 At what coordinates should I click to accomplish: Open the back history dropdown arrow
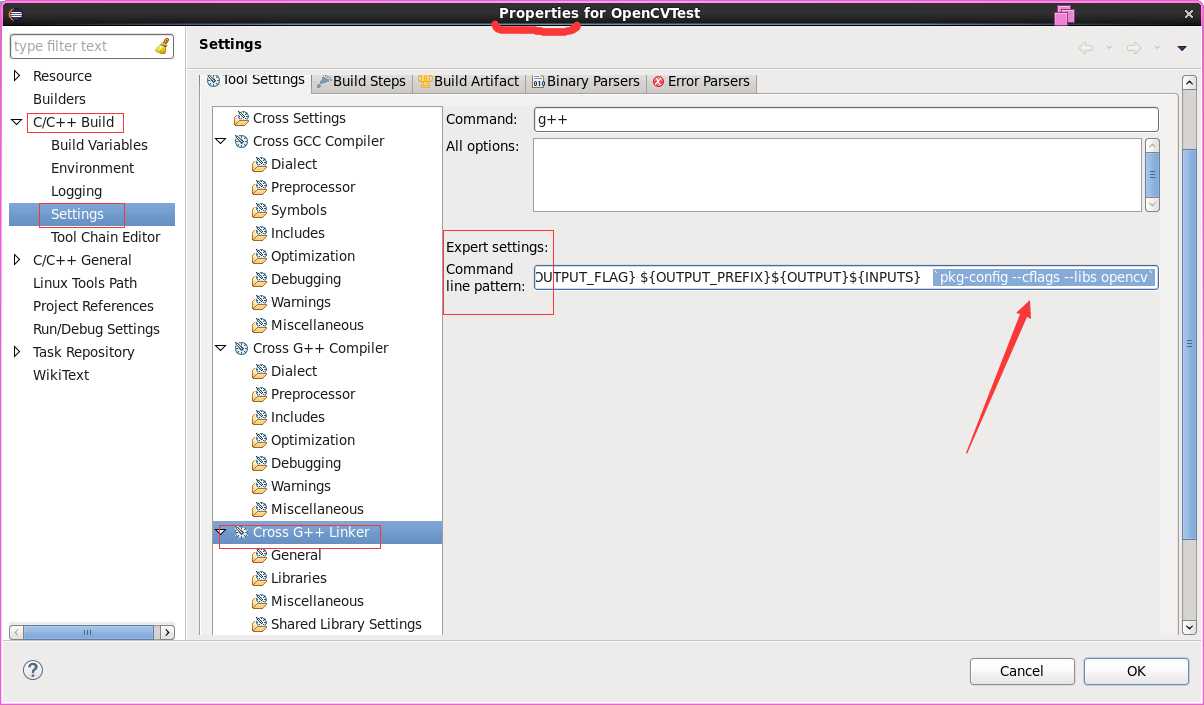(1109, 48)
